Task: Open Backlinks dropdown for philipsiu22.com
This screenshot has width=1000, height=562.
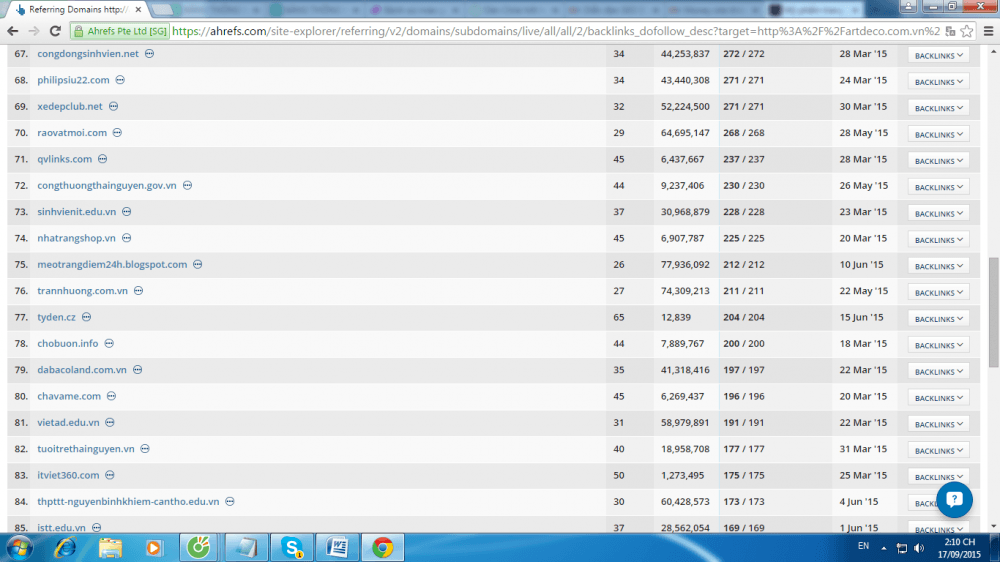Action: [x=938, y=82]
